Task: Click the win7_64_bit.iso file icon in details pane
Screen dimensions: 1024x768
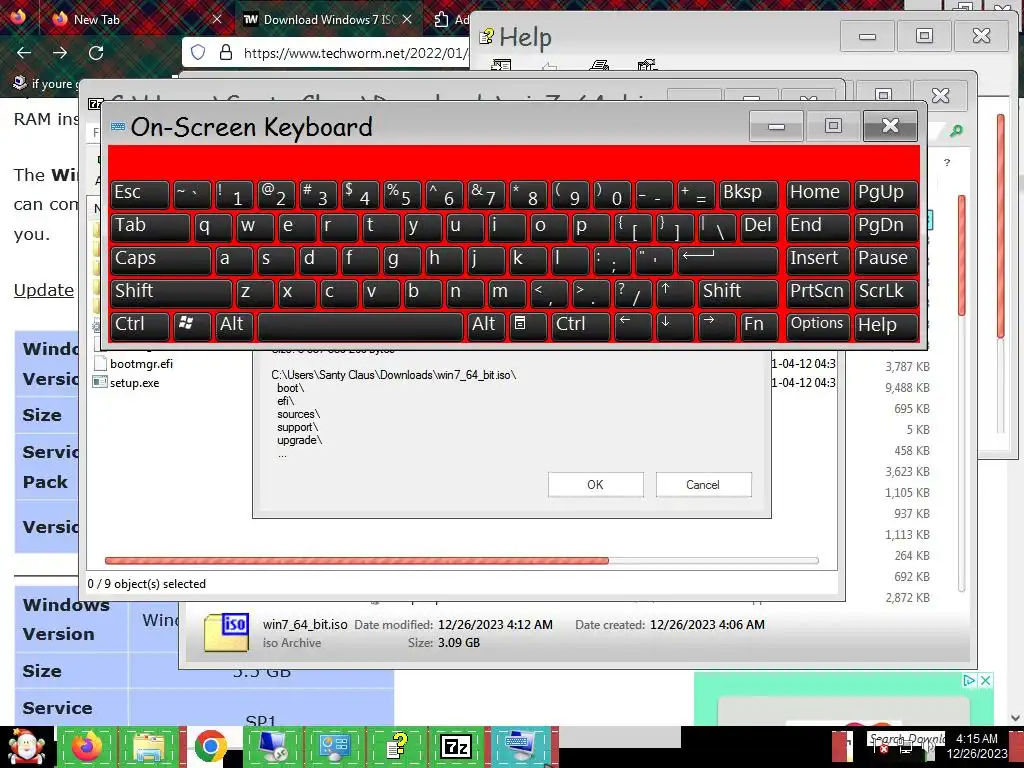Action: pos(226,632)
